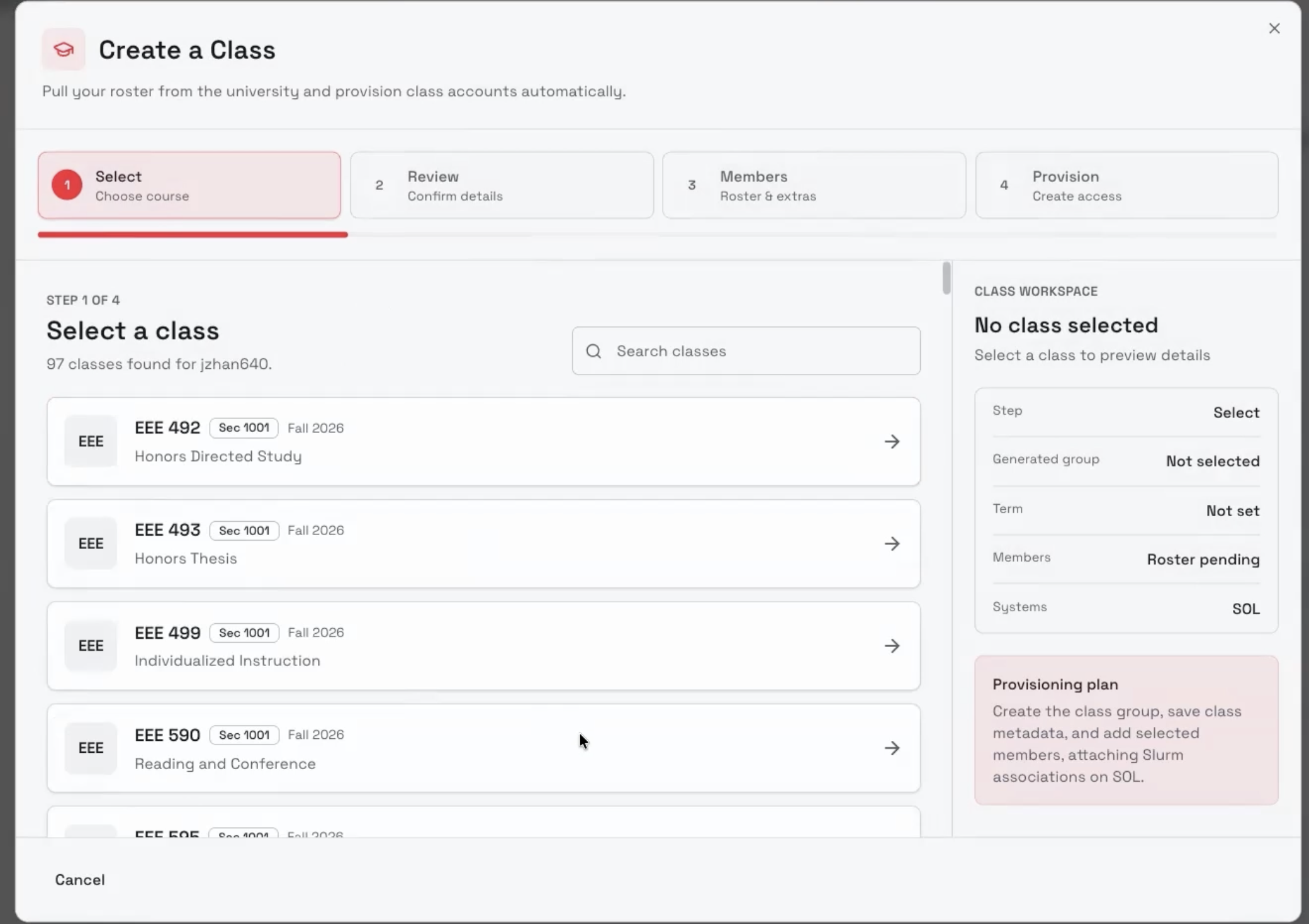Click Fall 2026 label on EEE 499
Viewport: 1309px width, 924px height.
click(316, 633)
